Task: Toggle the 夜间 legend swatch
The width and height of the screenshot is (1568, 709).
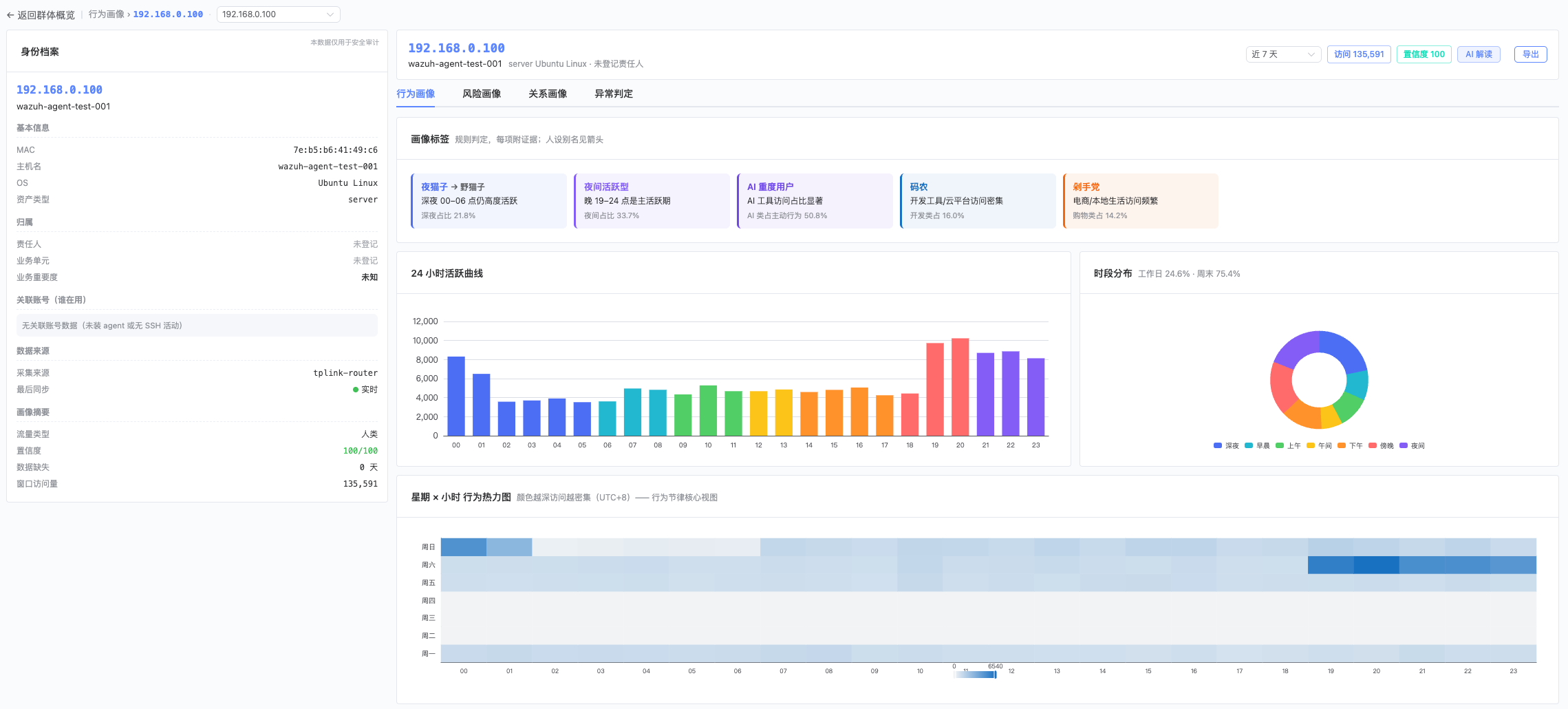Action: click(x=1404, y=445)
